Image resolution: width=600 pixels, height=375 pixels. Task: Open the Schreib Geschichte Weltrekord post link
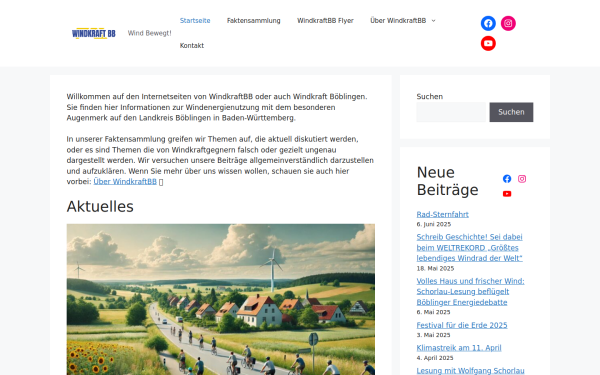point(470,248)
